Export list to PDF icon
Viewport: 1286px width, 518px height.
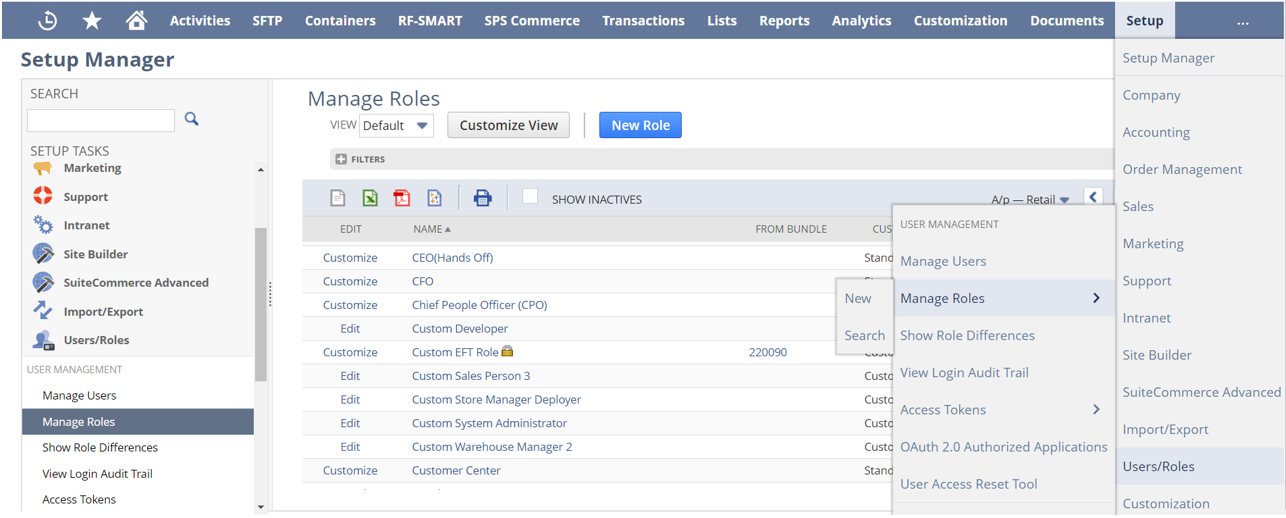pyautogui.click(x=402, y=198)
